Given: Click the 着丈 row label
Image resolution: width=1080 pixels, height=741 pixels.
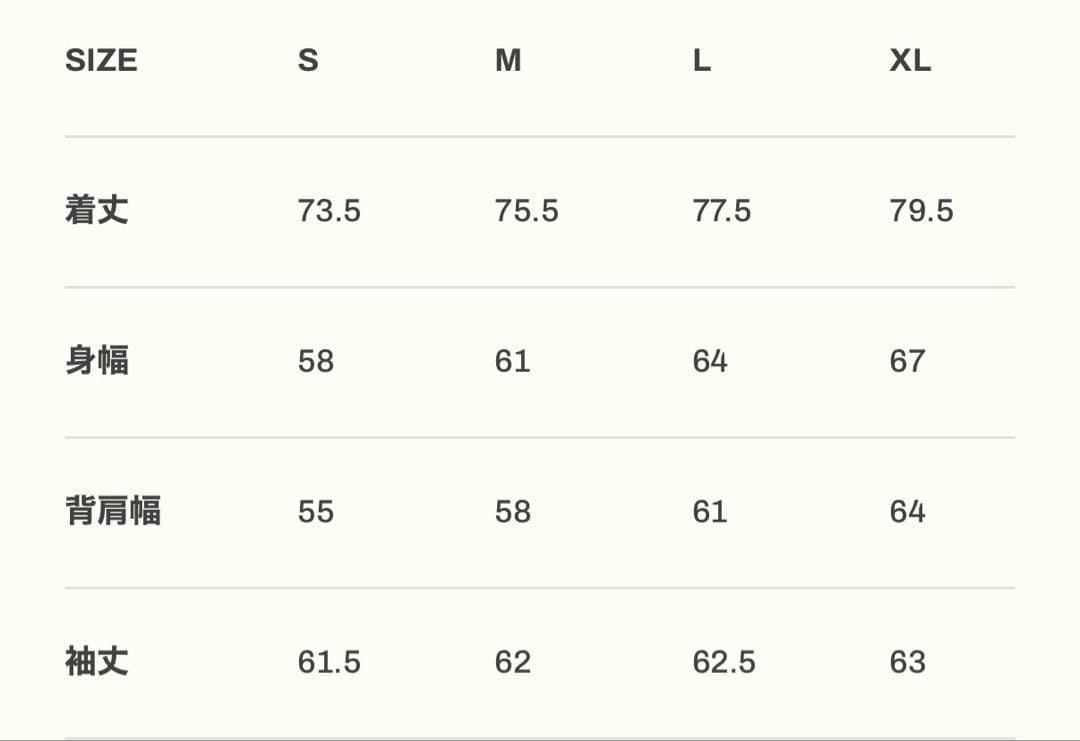Looking at the screenshot, I should 97,211.
